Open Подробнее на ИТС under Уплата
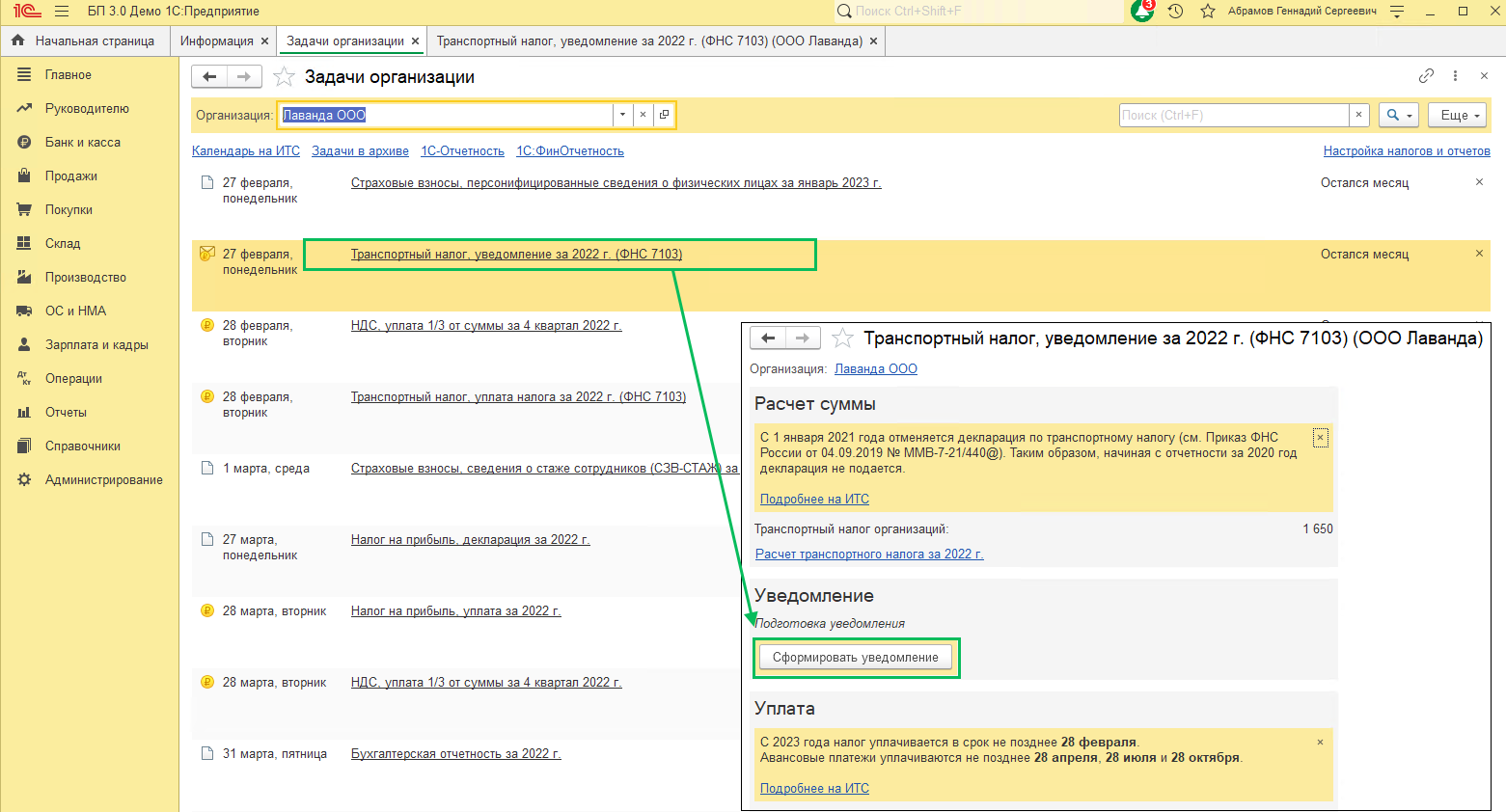 click(814, 789)
